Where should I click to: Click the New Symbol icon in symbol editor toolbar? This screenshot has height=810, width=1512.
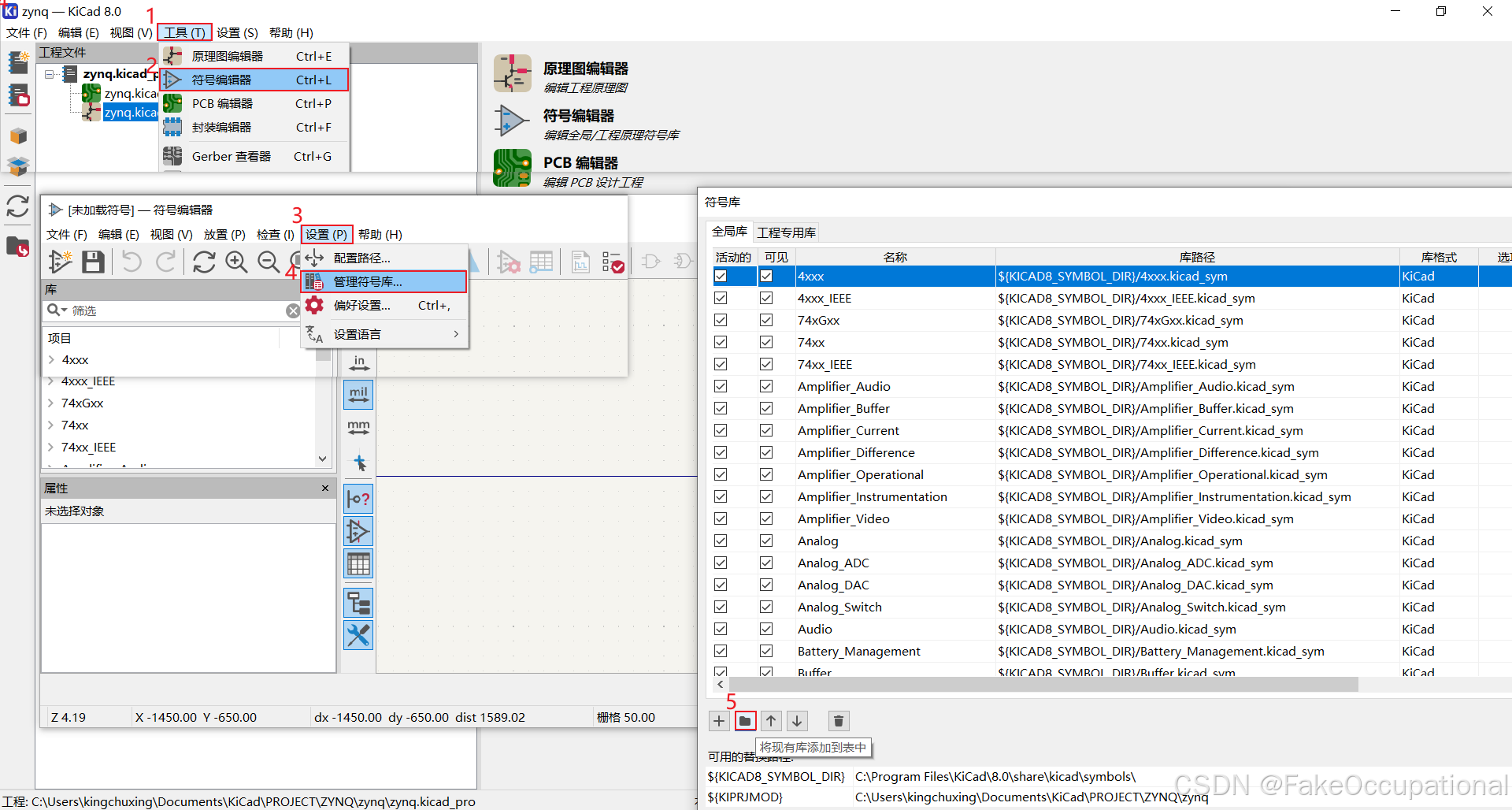[60, 262]
